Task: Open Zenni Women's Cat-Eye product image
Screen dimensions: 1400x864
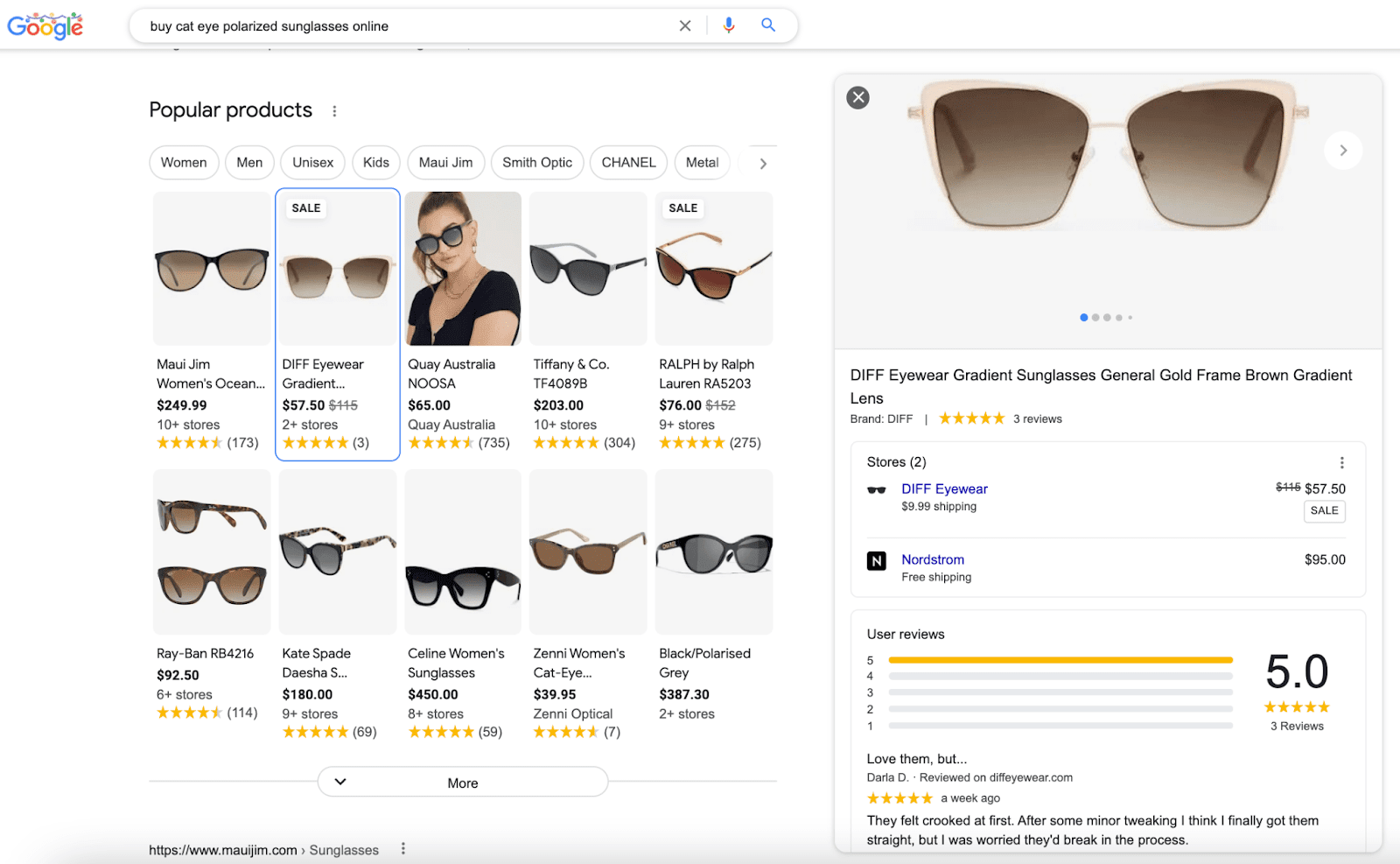Action: coord(588,551)
